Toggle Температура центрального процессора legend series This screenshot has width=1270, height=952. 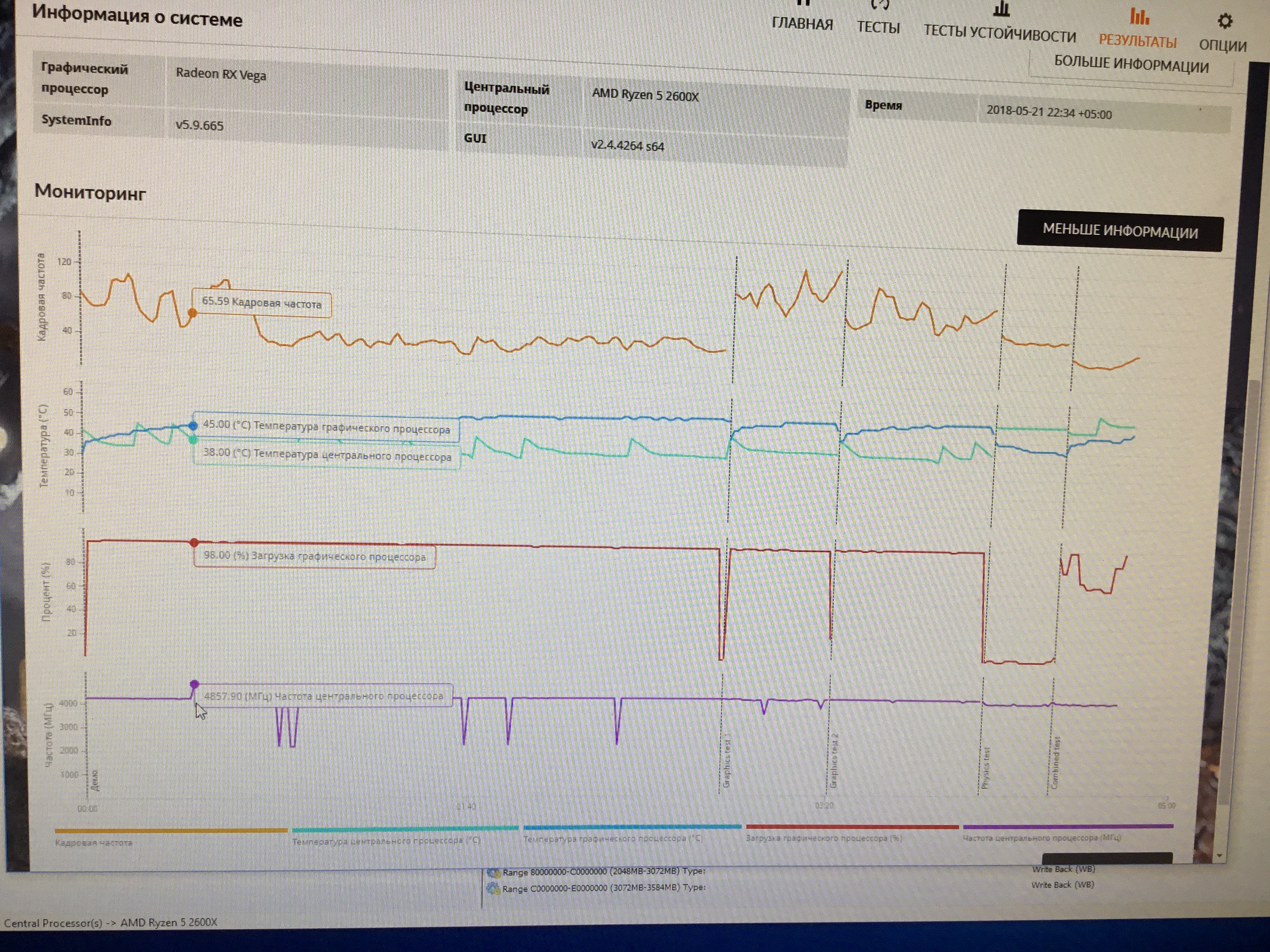[x=386, y=841]
